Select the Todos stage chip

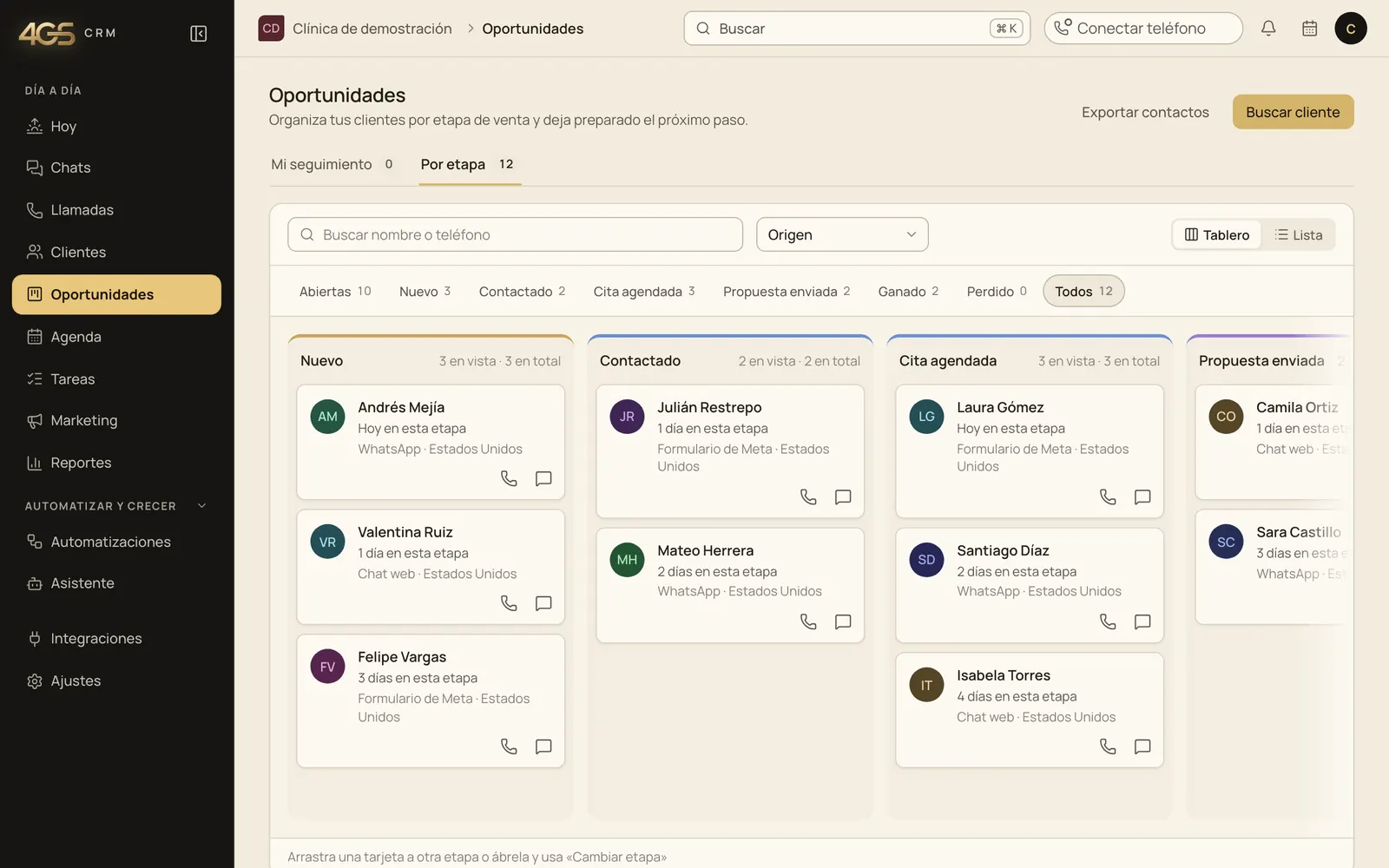(x=1083, y=292)
